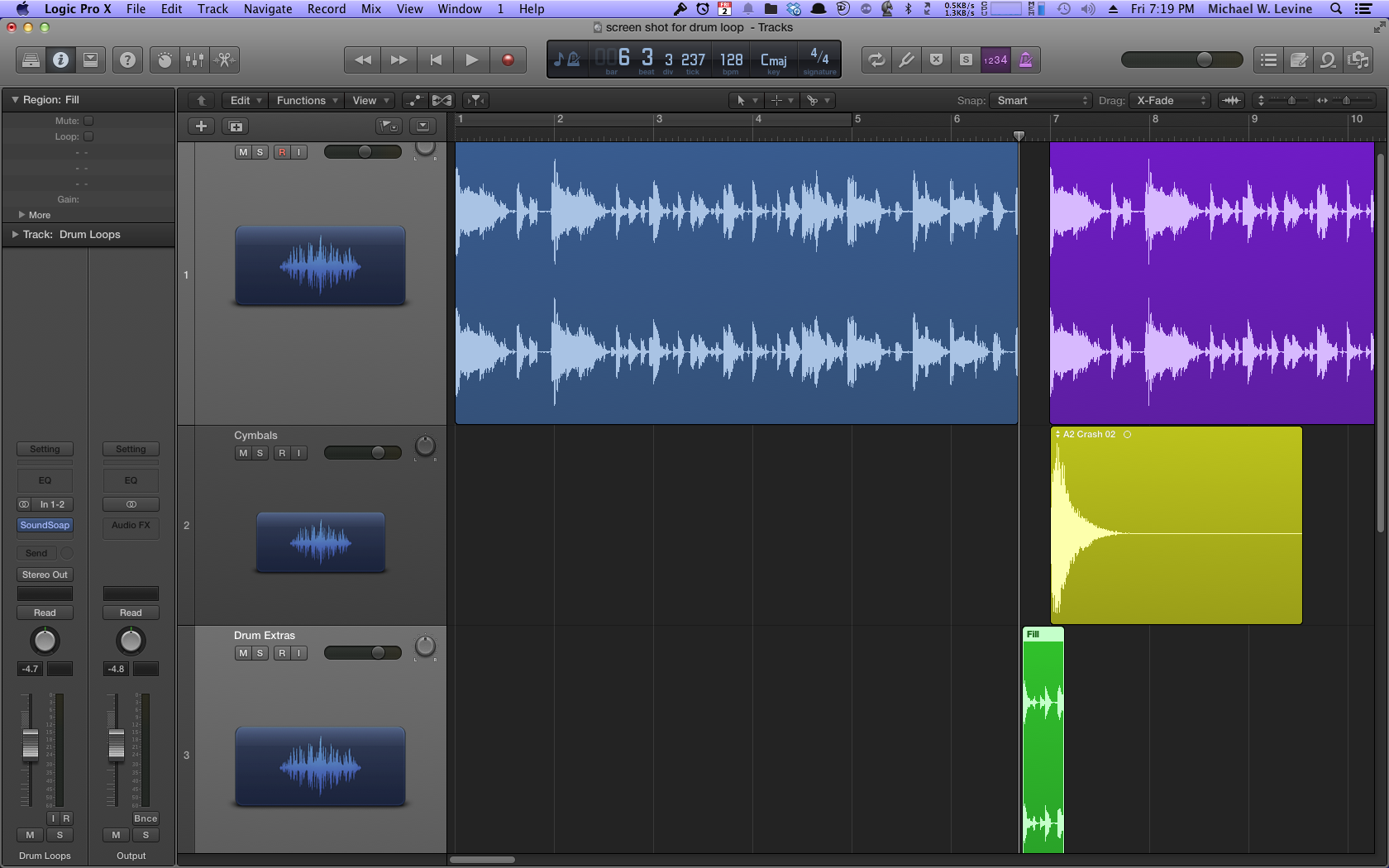Viewport: 1389px width, 868px height.
Task: Record-enable the Cymbals track
Action: click(x=282, y=453)
